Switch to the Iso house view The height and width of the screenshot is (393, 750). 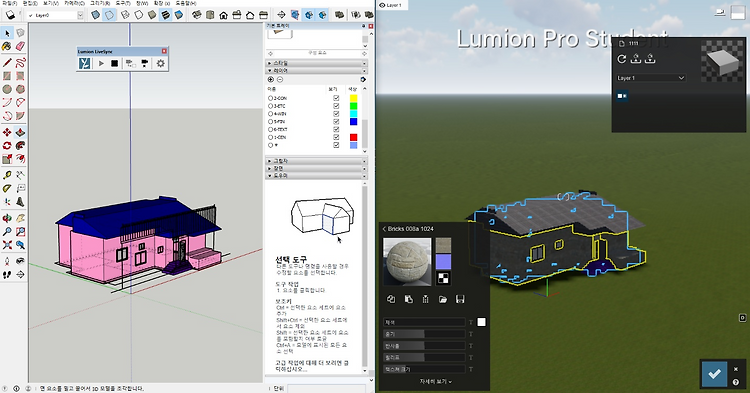pos(197,15)
